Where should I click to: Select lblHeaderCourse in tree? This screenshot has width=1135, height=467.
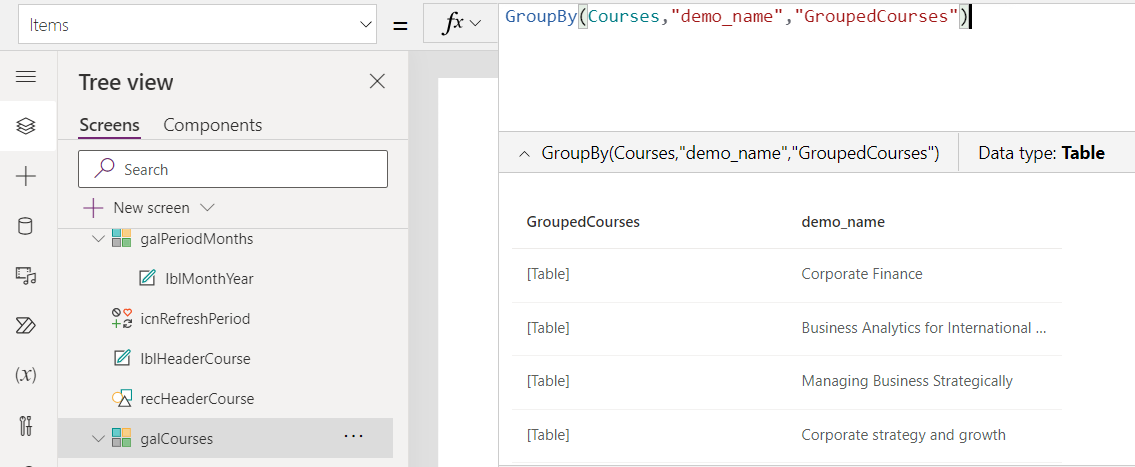195,358
